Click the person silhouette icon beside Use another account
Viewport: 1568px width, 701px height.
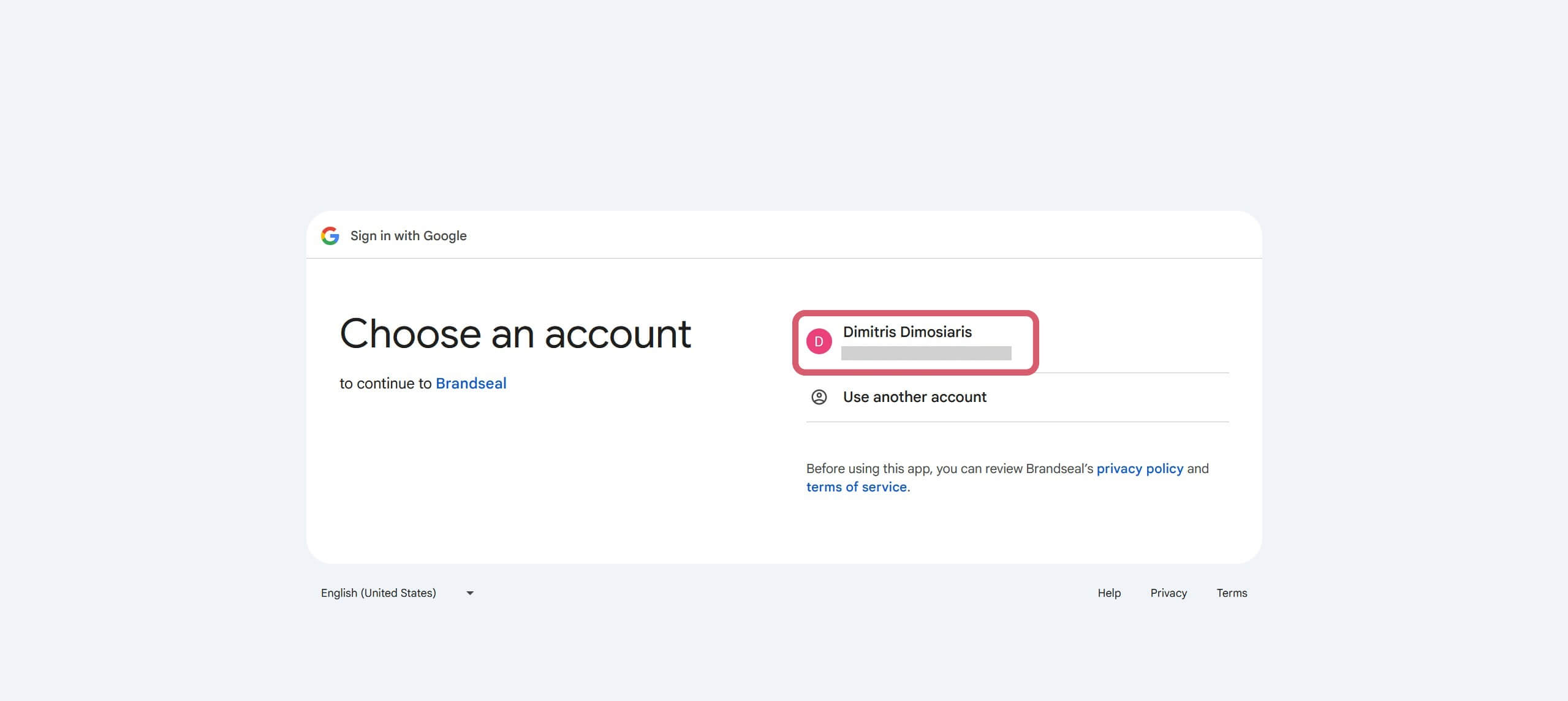[x=819, y=397]
